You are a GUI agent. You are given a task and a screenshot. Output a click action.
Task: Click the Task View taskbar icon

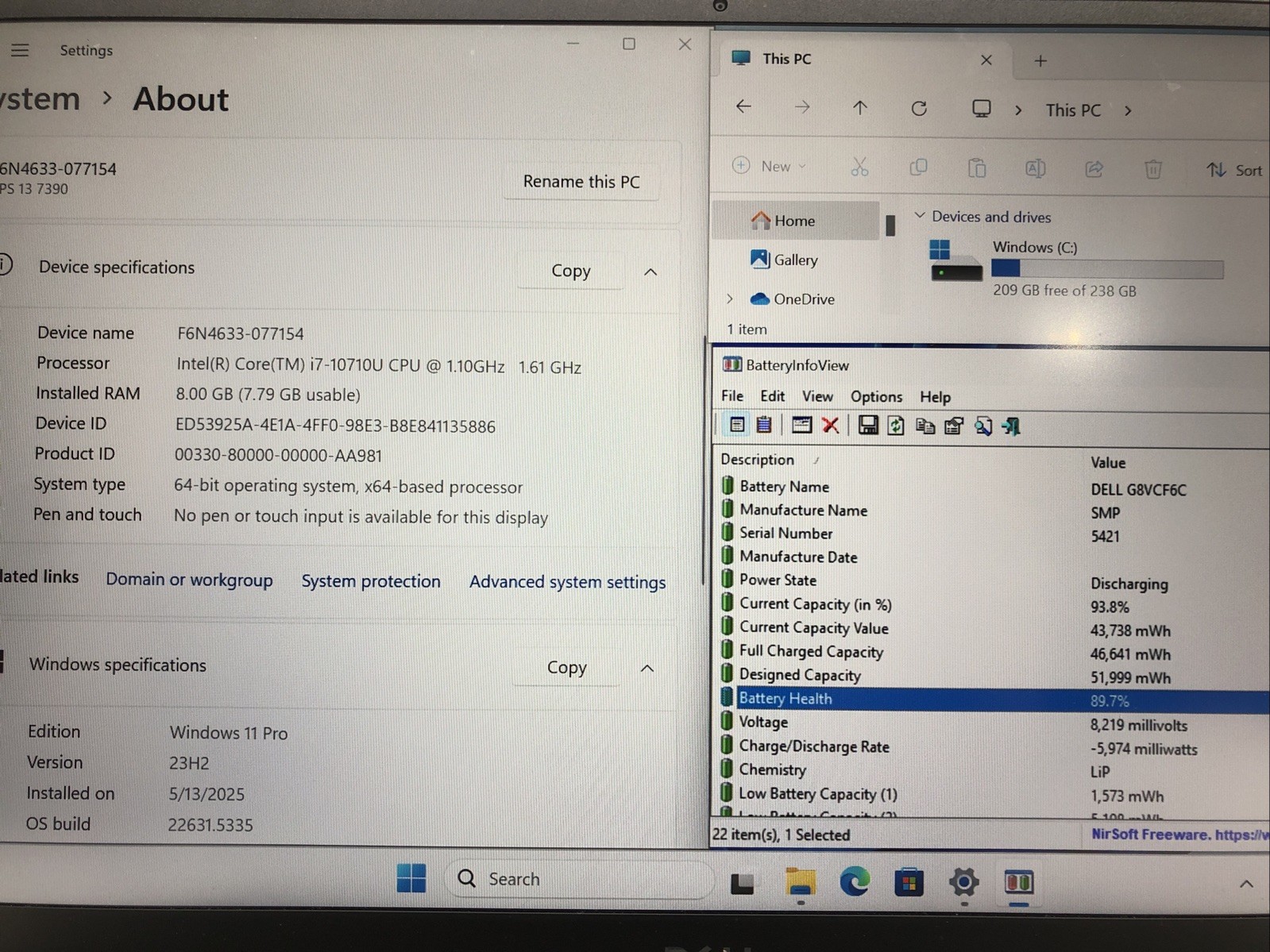click(x=742, y=883)
